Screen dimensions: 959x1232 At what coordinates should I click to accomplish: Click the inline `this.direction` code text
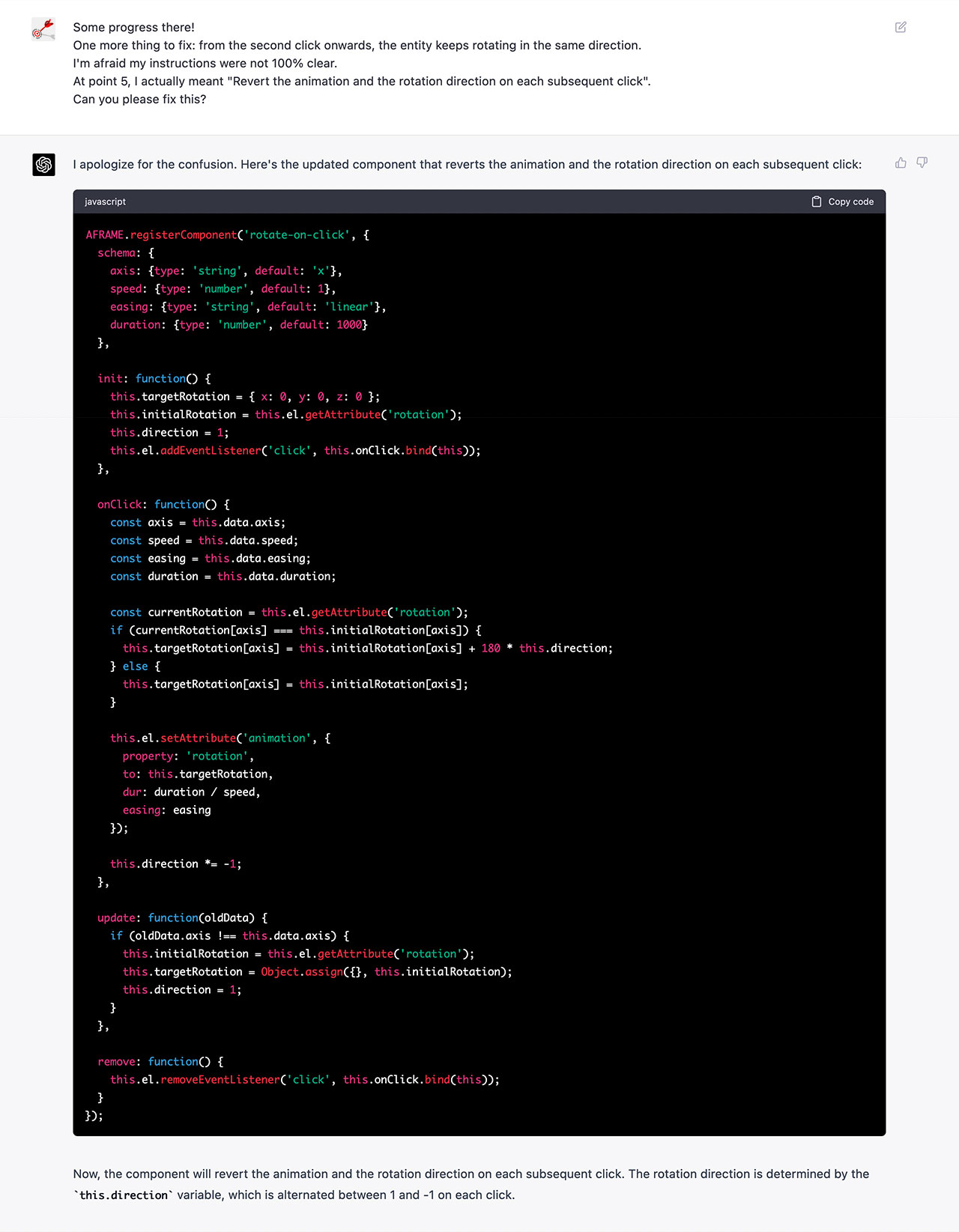click(x=124, y=1195)
